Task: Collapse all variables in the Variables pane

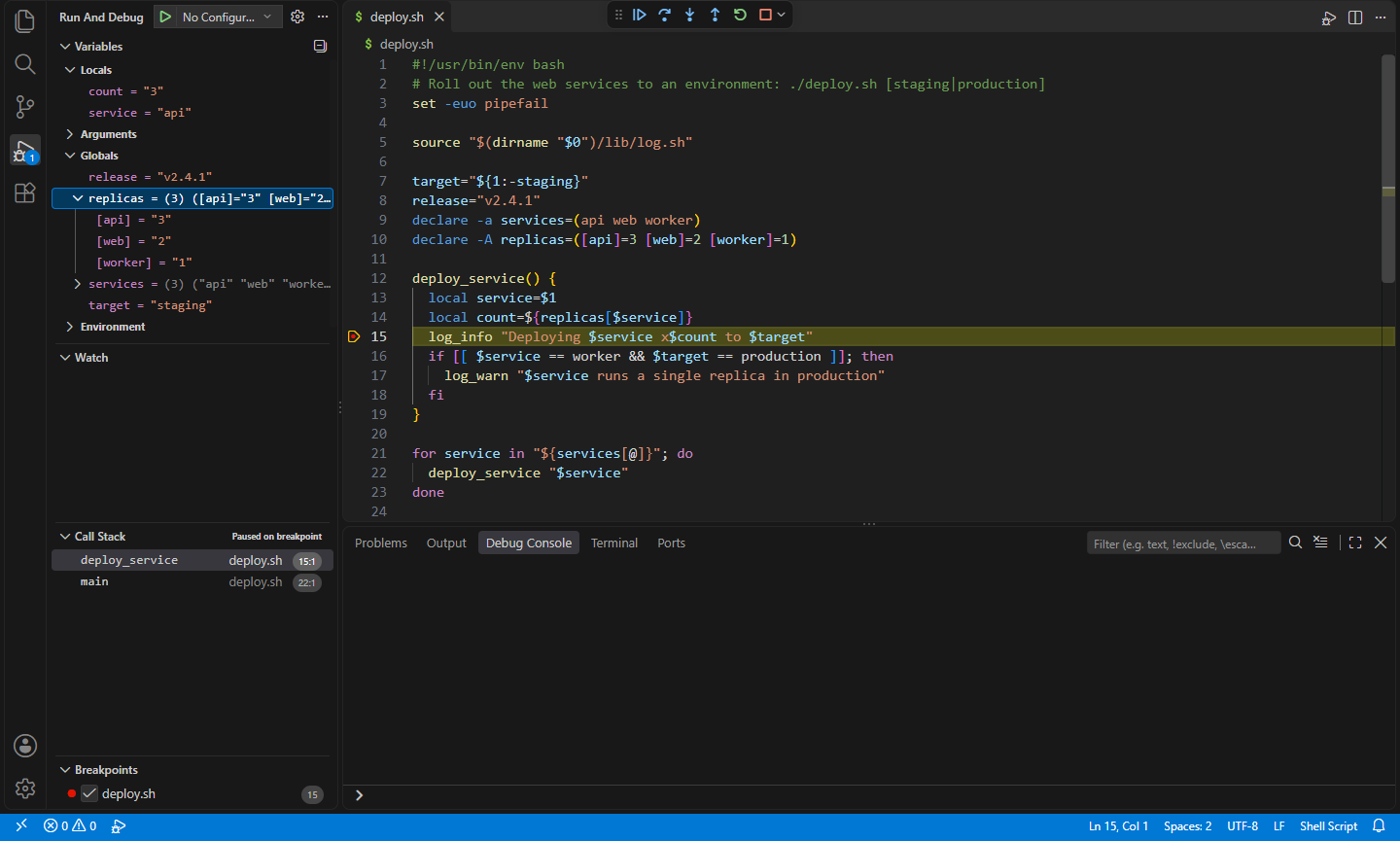Action: [x=320, y=46]
